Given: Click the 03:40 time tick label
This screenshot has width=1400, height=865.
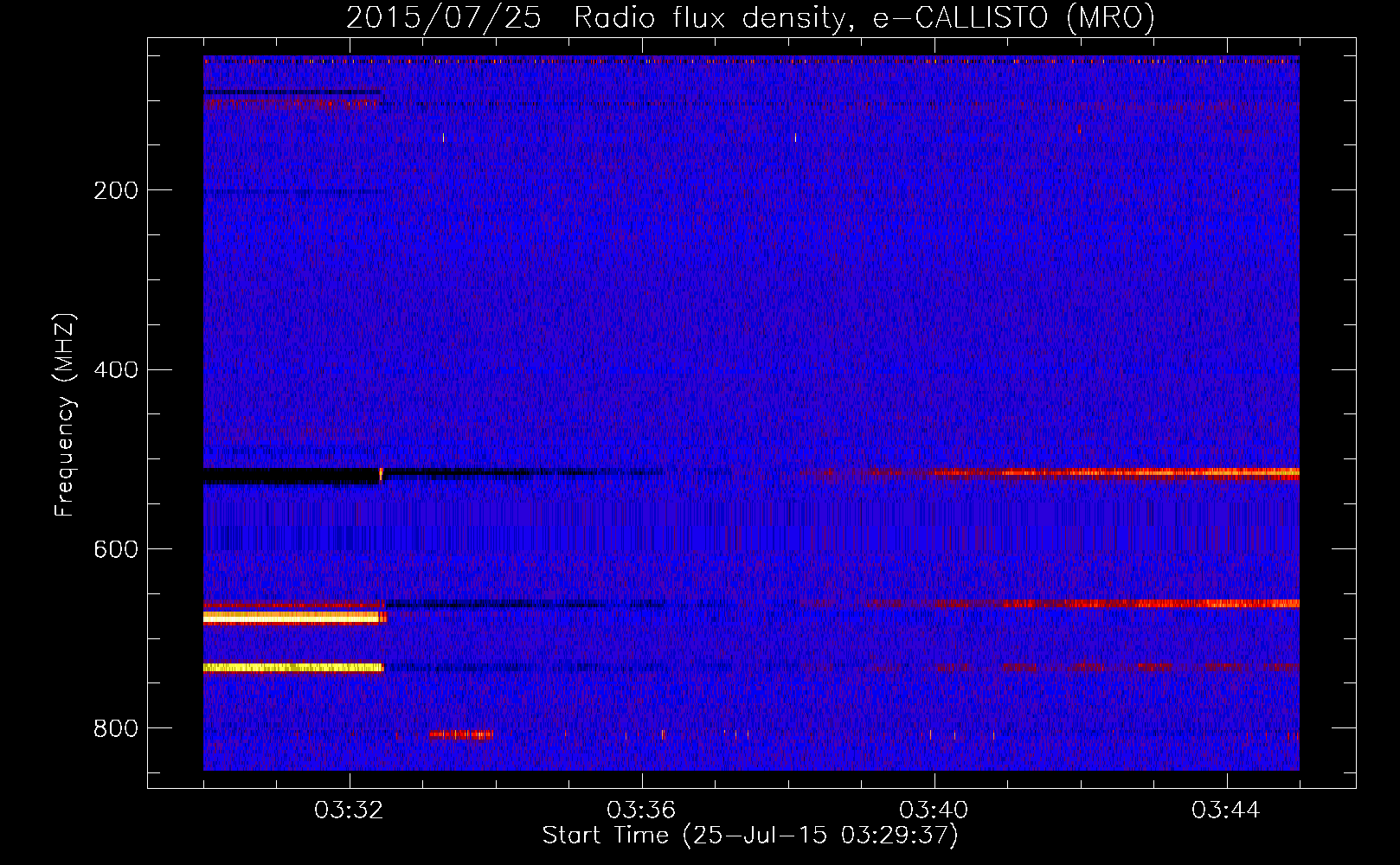Looking at the screenshot, I should (934, 811).
